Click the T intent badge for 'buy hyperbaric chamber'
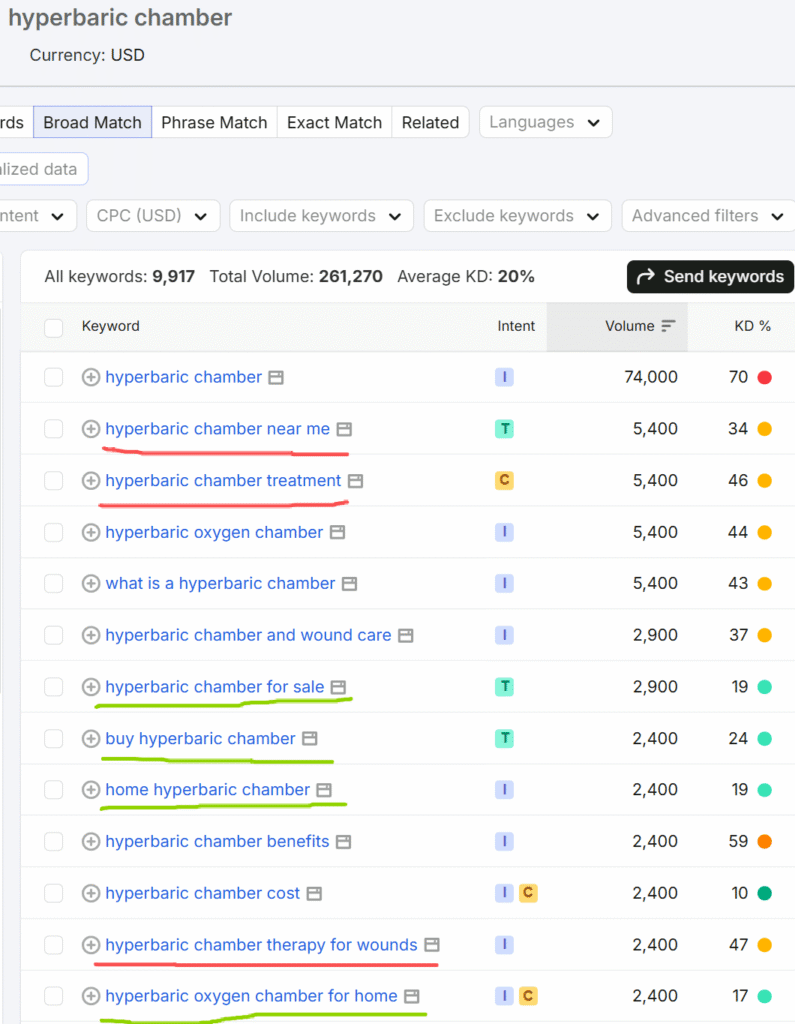The width and height of the screenshot is (795, 1024). pos(504,739)
